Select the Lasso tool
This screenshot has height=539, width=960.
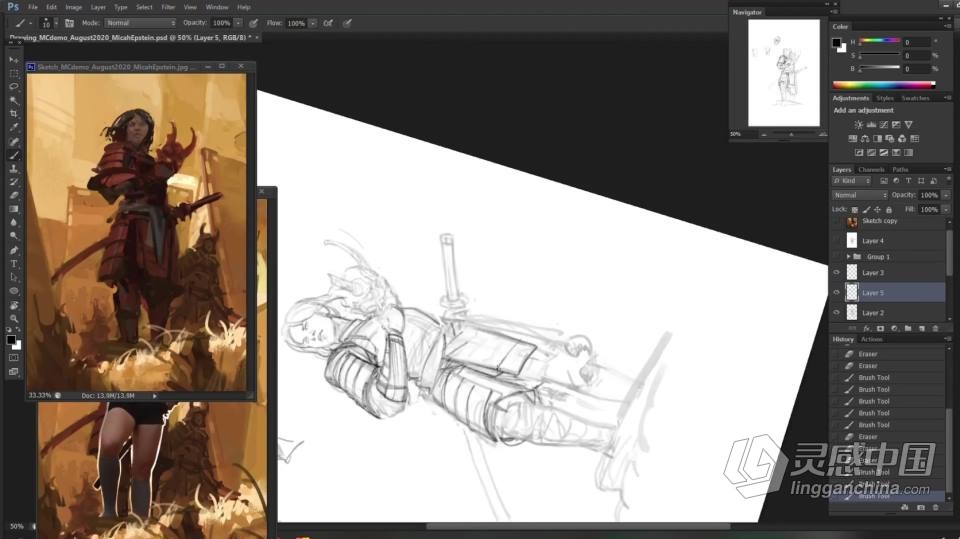pos(13,87)
